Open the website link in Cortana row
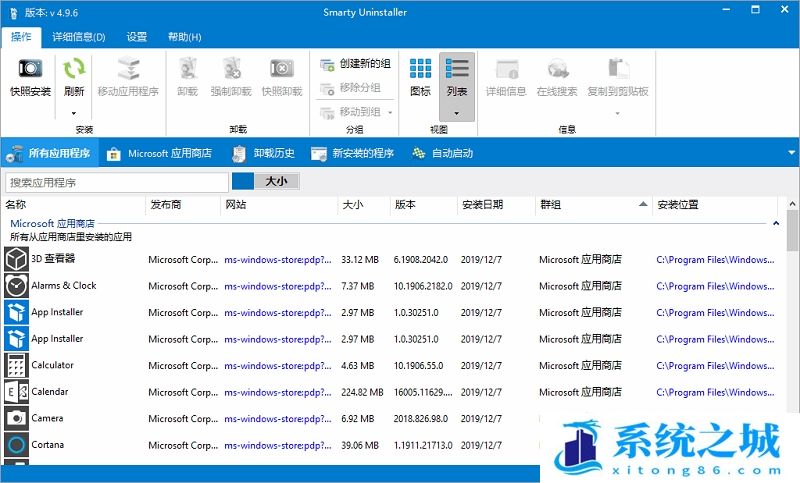Image resolution: width=800 pixels, height=483 pixels. coord(278,445)
